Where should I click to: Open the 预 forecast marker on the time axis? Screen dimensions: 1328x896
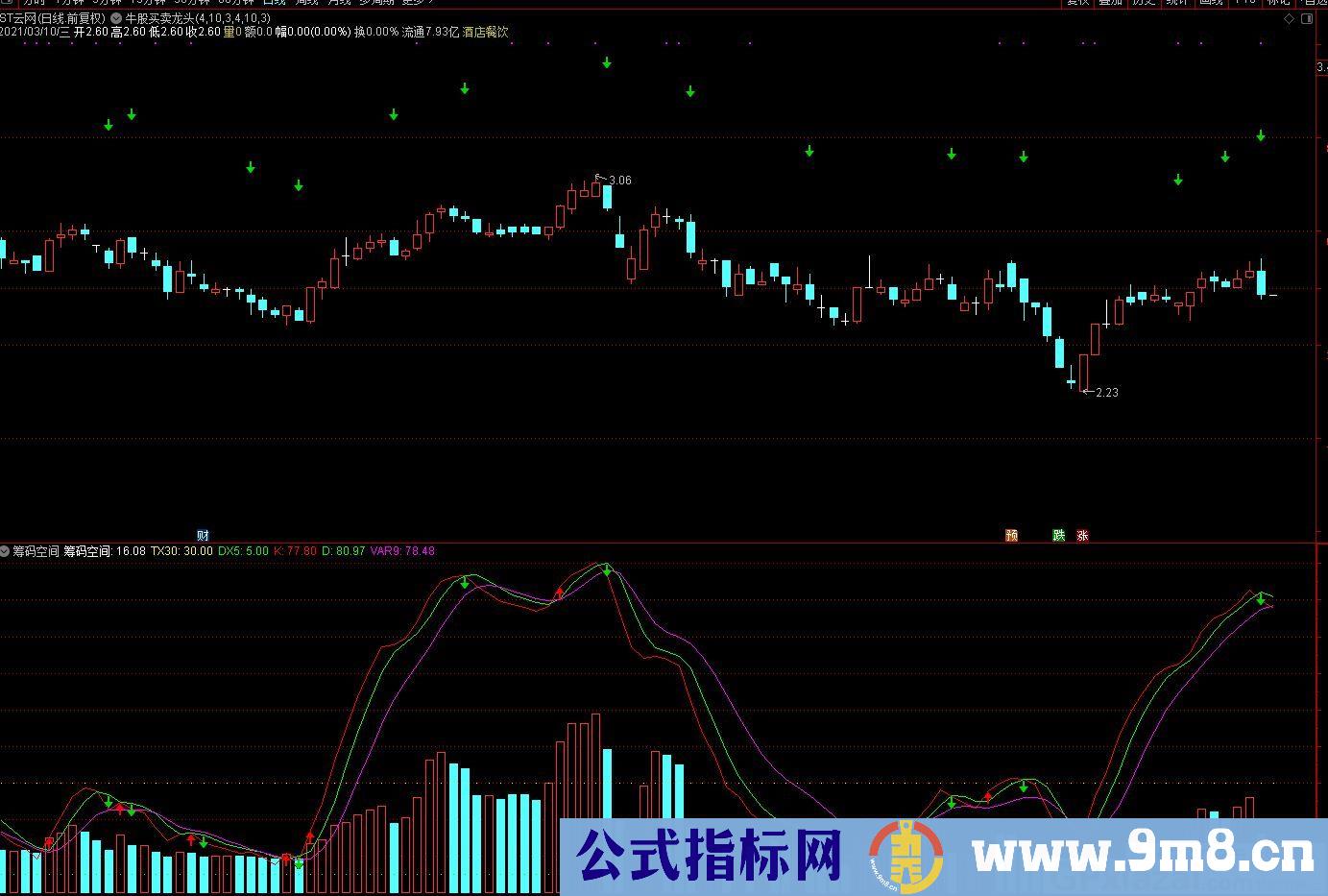[1011, 535]
